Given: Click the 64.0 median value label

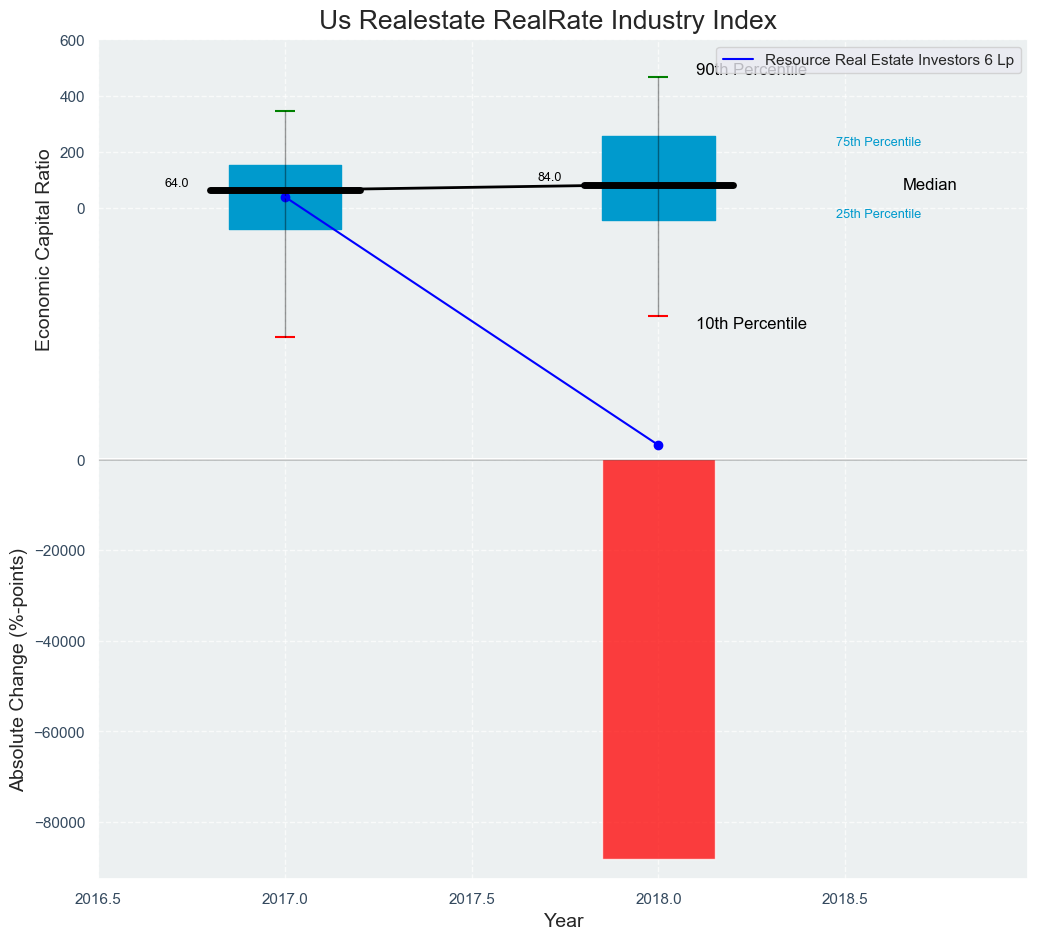Looking at the screenshot, I should pyautogui.click(x=176, y=183).
